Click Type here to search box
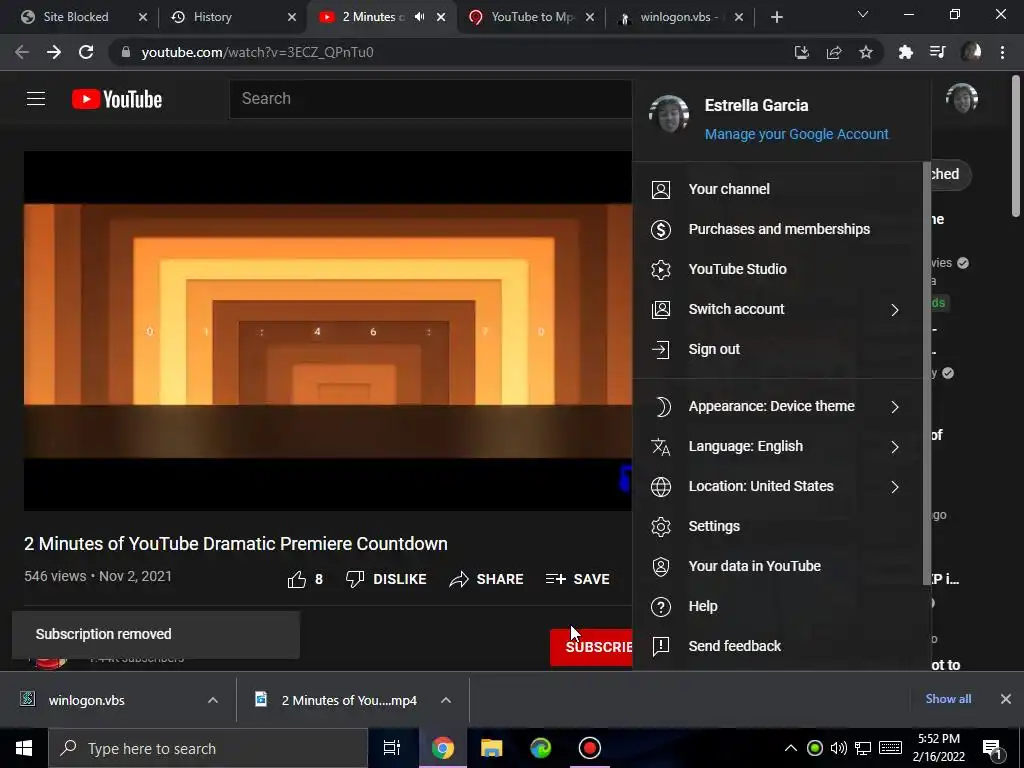Screen dimensions: 1024x768 (x=208, y=748)
